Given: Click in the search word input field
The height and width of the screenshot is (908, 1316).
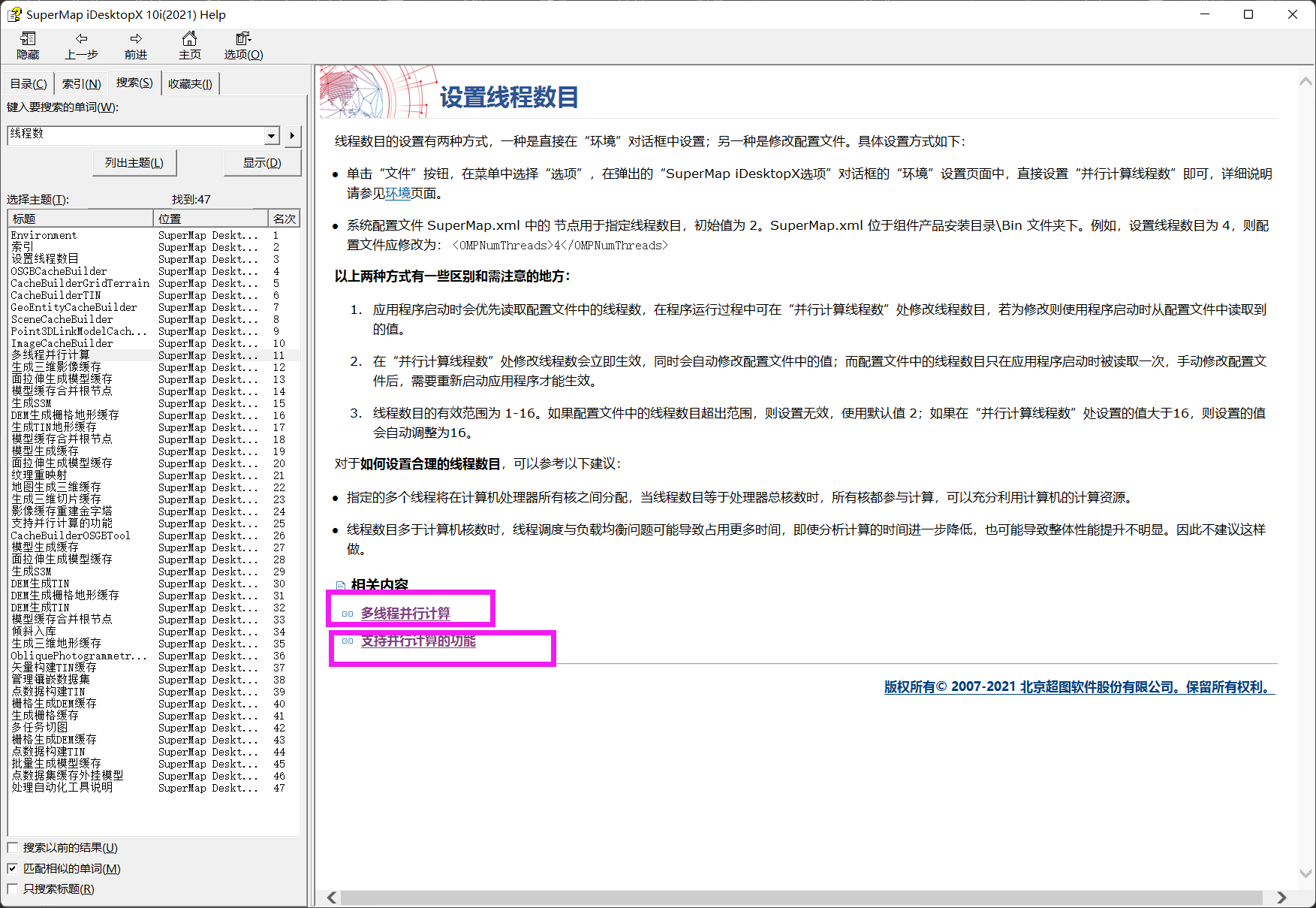Looking at the screenshot, I should coord(137,135).
